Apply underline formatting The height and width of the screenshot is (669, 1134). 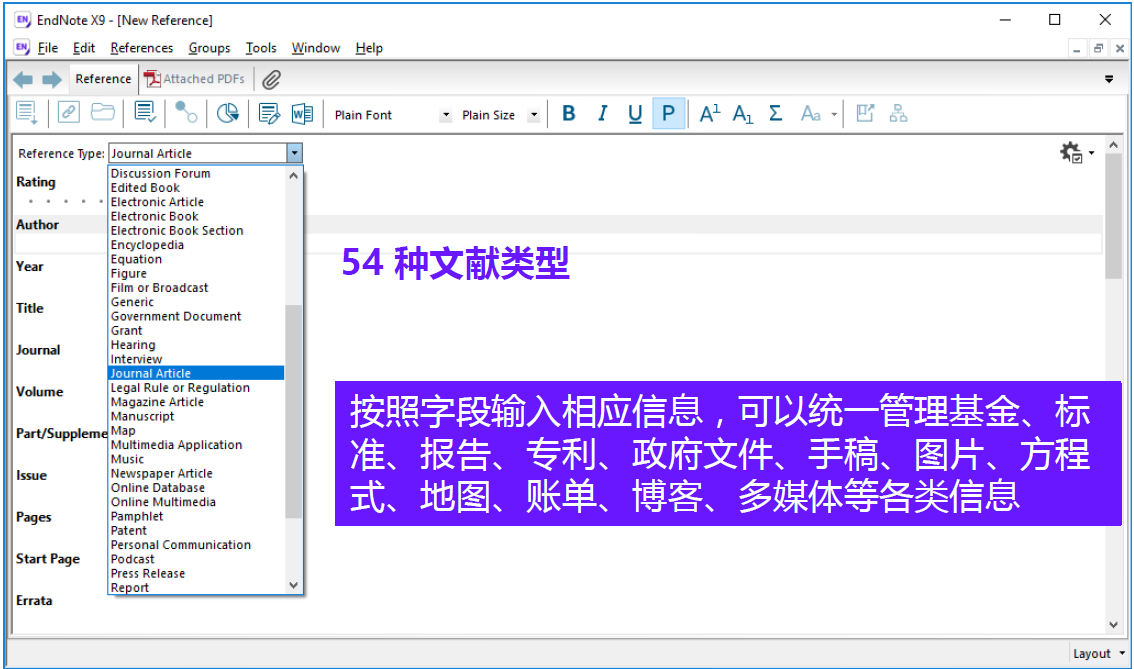coord(635,114)
